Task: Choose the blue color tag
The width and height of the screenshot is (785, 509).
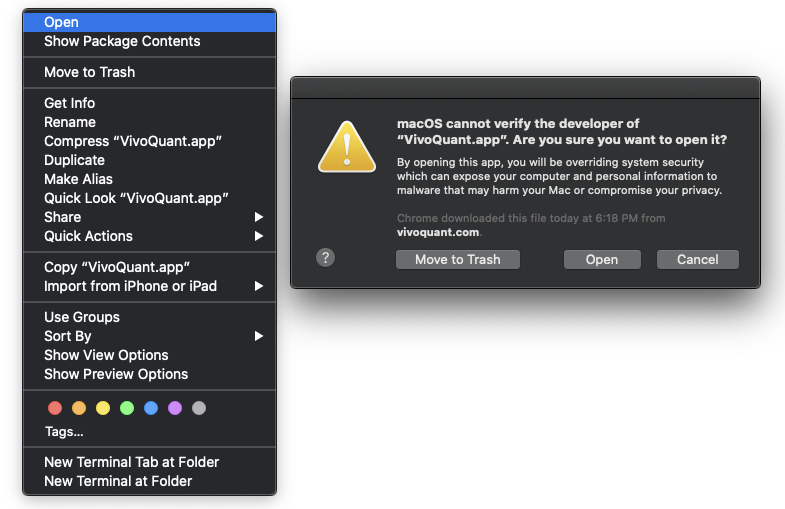Action: (151, 408)
